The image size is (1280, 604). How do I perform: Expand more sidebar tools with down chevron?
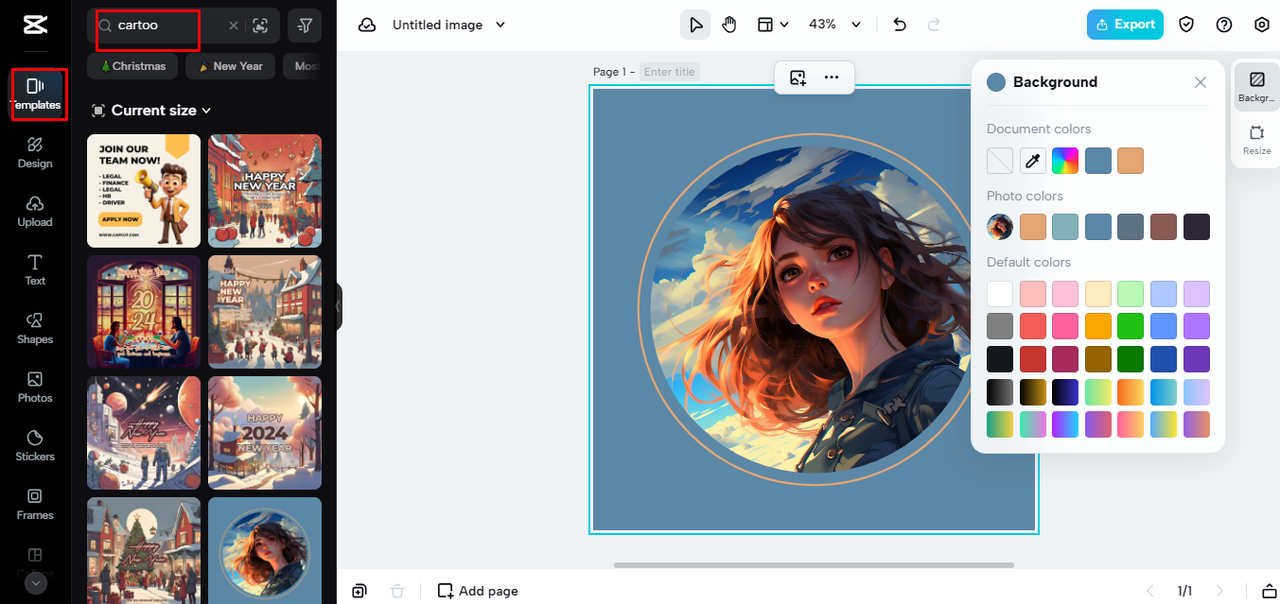(x=35, y=583)
